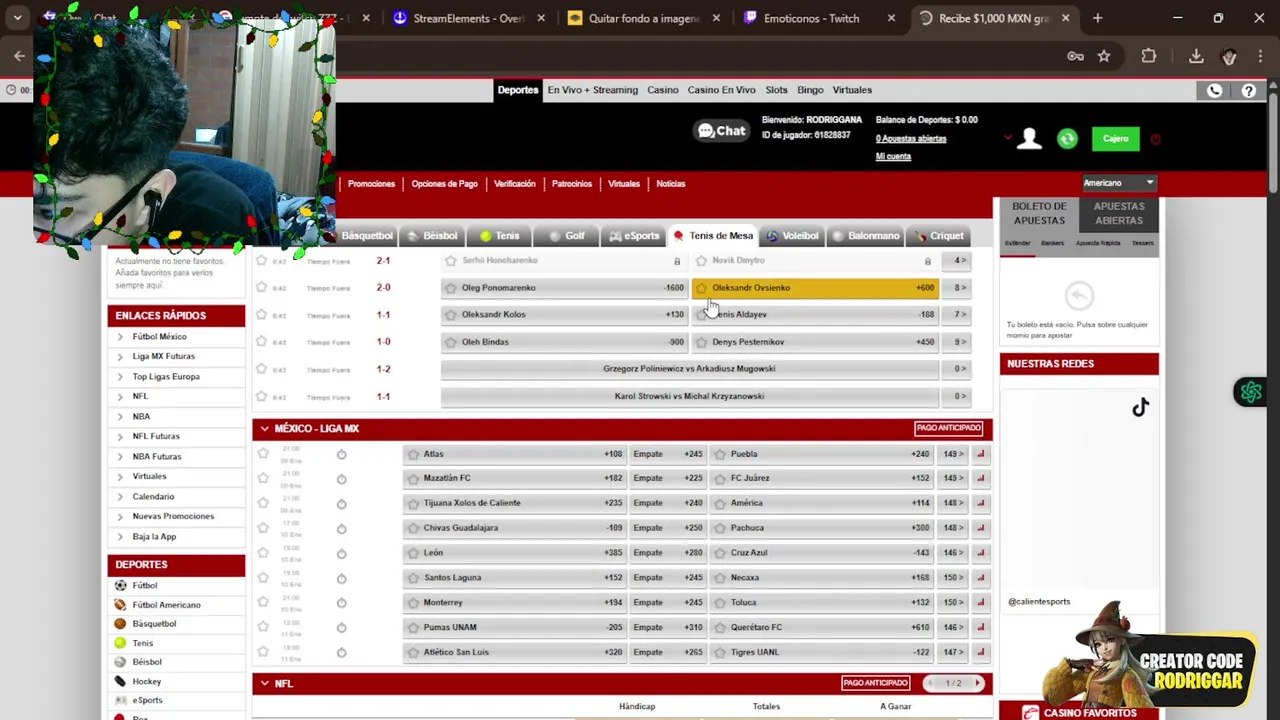
Task: Click the green Cajero button
Action: pyautogui.click(x=1116, y=139)
